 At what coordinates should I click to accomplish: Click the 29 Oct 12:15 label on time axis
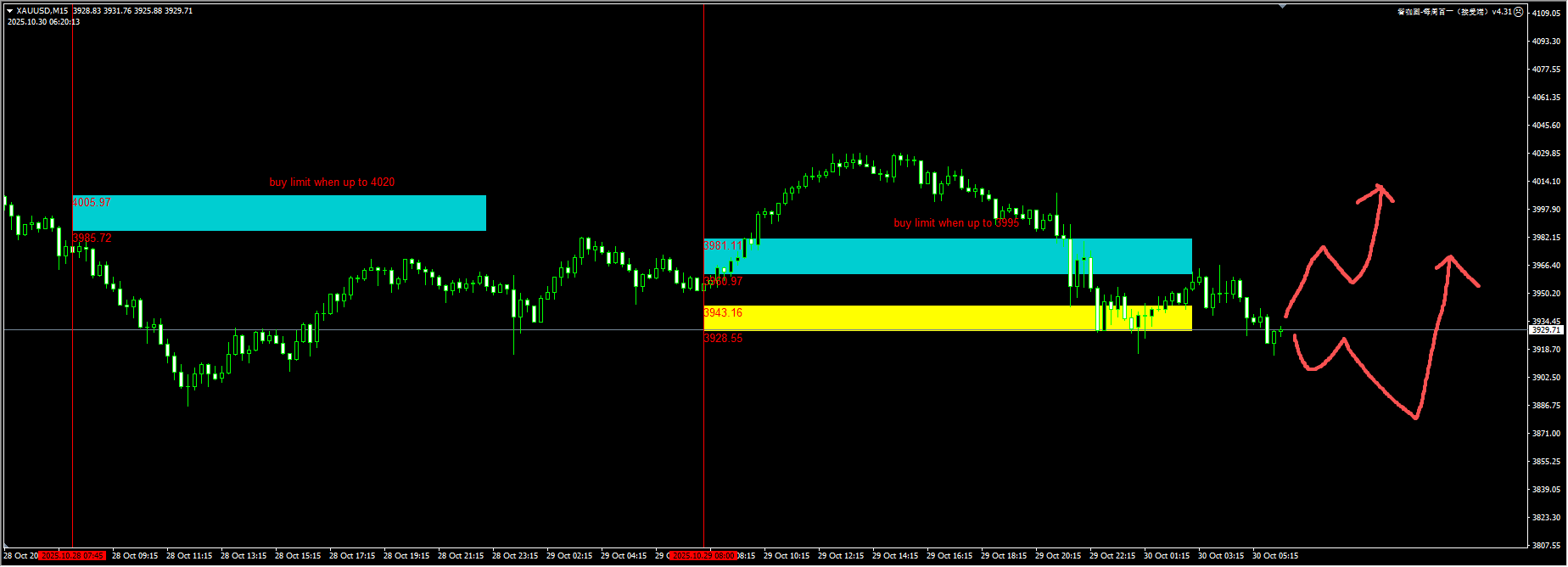tap(841, 556)
